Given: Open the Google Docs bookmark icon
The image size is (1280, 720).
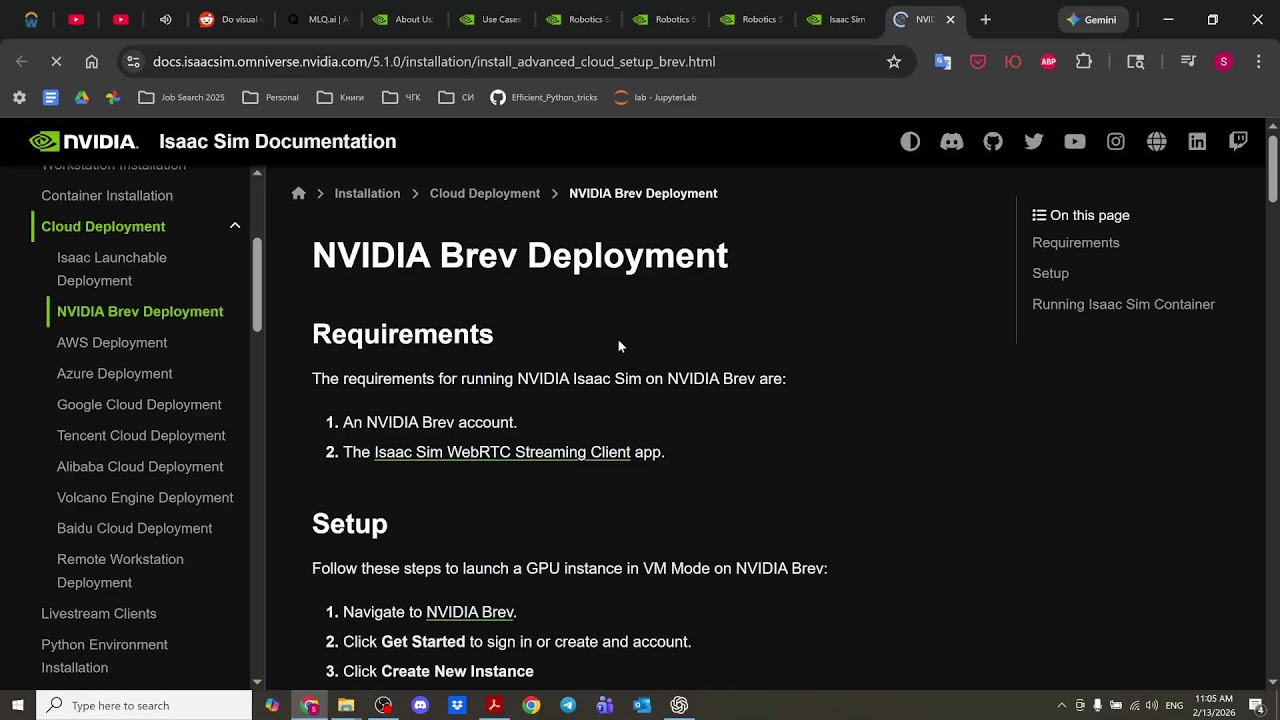Looking at the screenshot, I should click(50, 97).
